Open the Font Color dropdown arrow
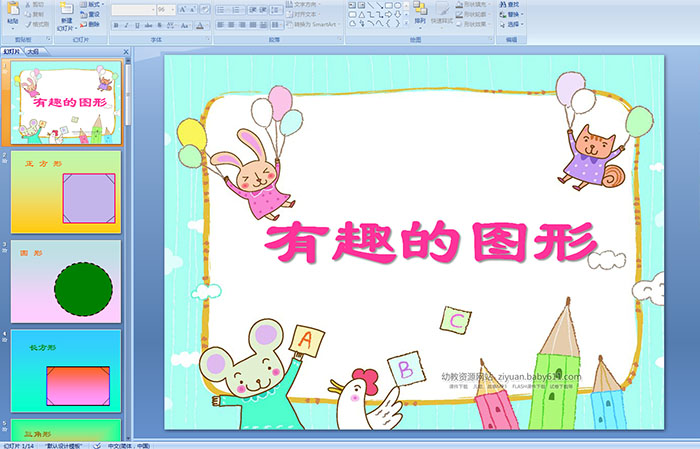This screenshot has width=700, height=449. pyautogui.click(x=207, y=25)
